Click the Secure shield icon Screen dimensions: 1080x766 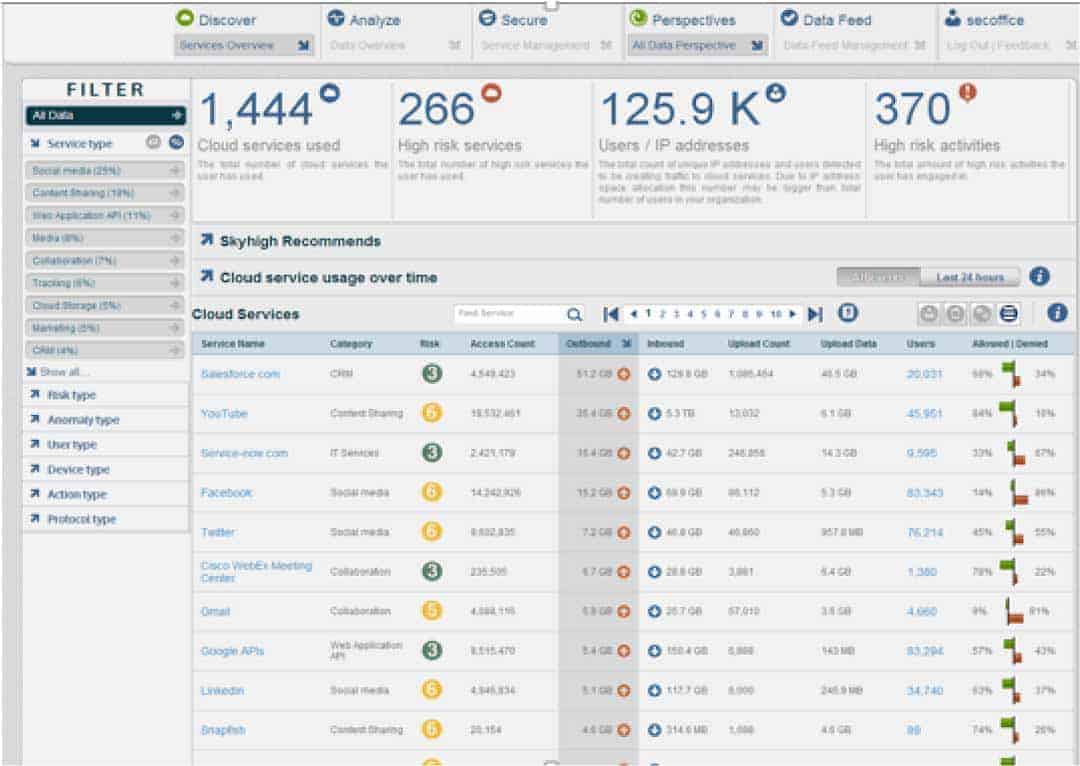coord(487,18)
